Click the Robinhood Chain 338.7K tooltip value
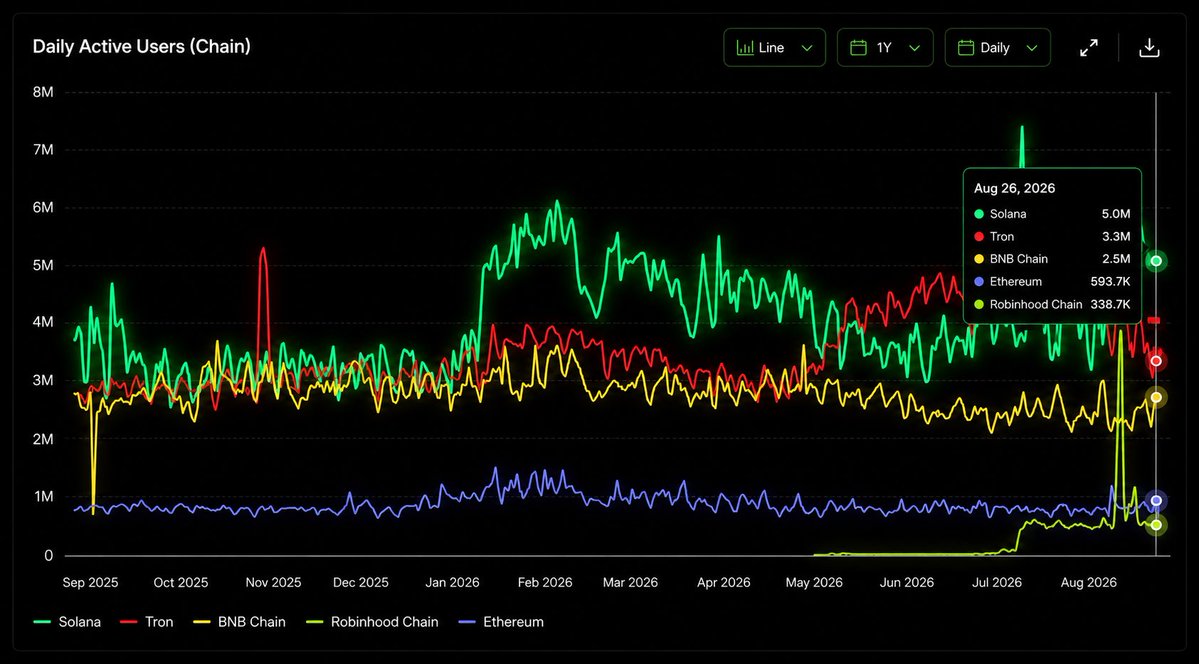This screenshot has height=664, width=1199. (x=1110, y=304)
